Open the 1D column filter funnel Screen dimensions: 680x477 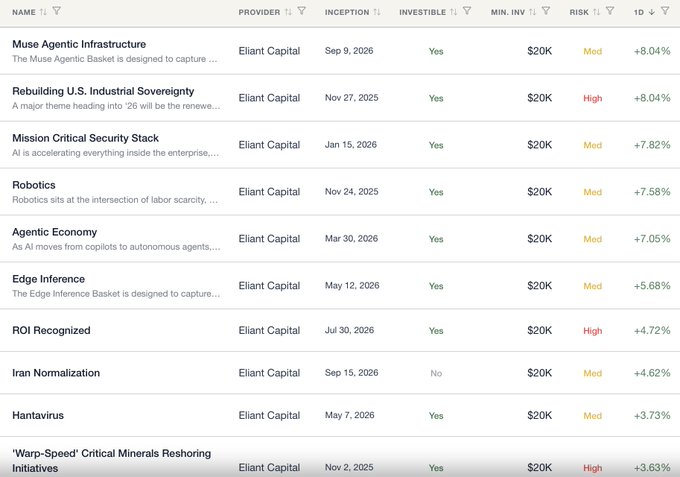[x=665, y=11]
